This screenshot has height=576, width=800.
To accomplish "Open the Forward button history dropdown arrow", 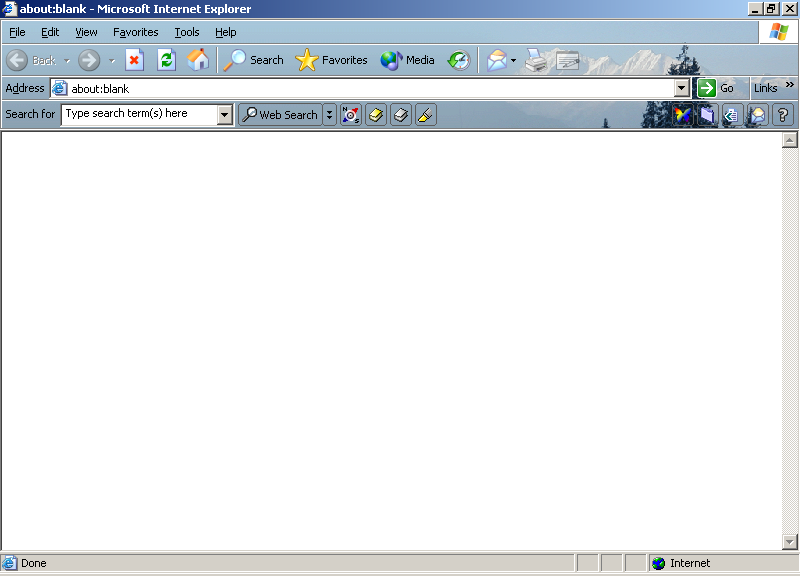I will (112, 61).
